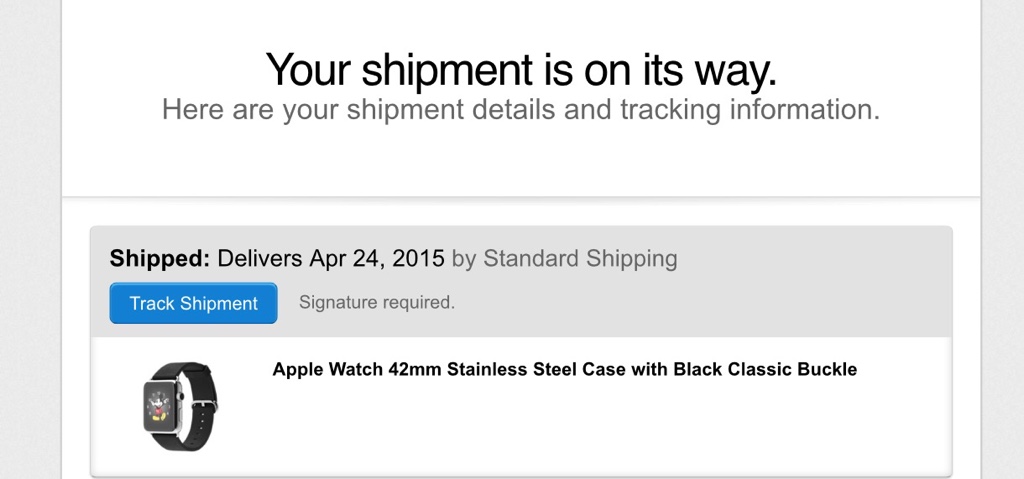Click the "by Standard Shipping" method text
Image resolution: width=1024 pixels, height=479 pixels.
[565, 259]
